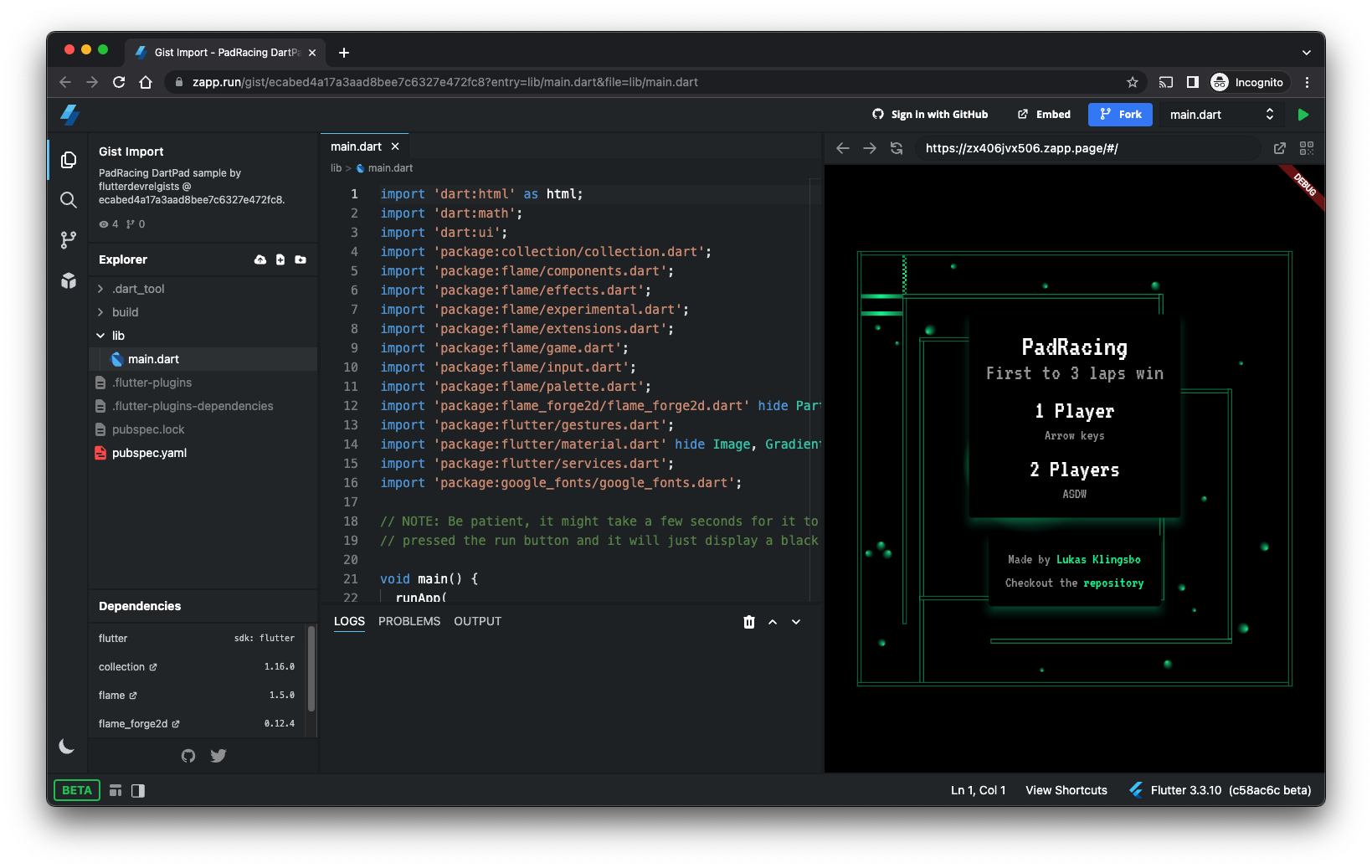Open the .flutter-plugins file
The width and height of the screenshot is (1372, 868).
(203, 383)
